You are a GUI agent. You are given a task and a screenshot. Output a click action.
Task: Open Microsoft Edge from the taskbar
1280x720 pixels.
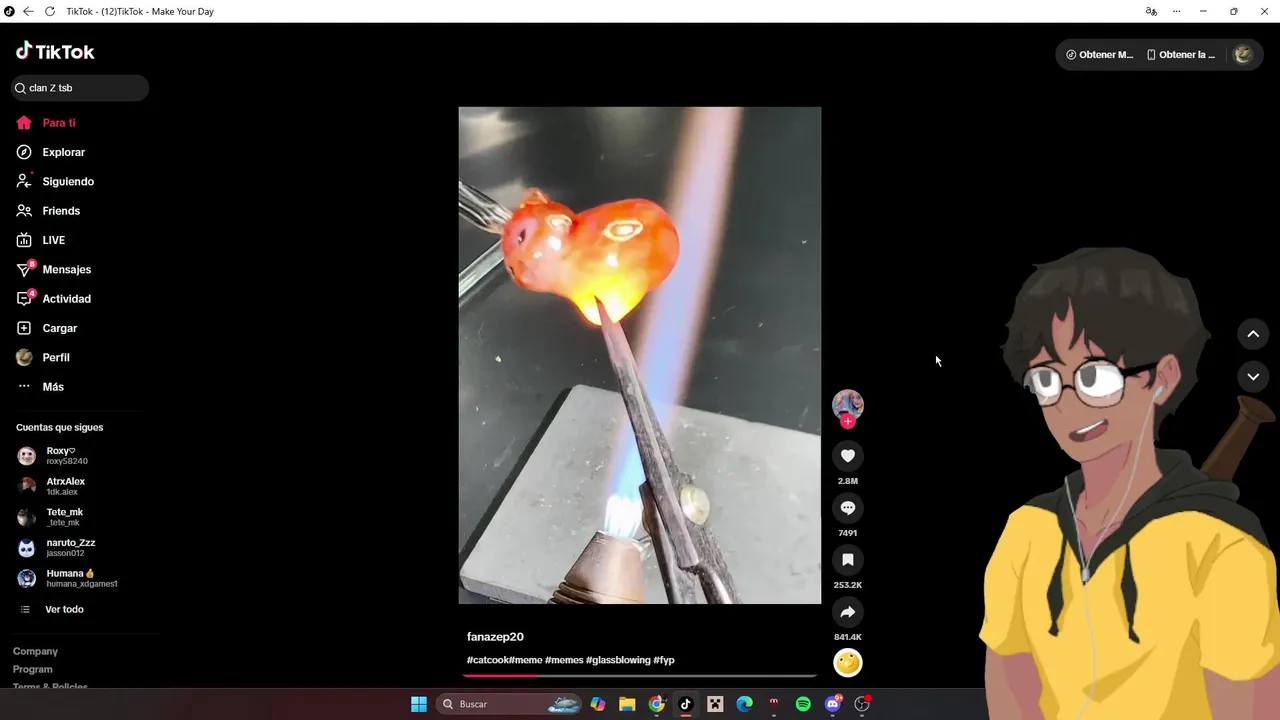(x=745, y=704)
